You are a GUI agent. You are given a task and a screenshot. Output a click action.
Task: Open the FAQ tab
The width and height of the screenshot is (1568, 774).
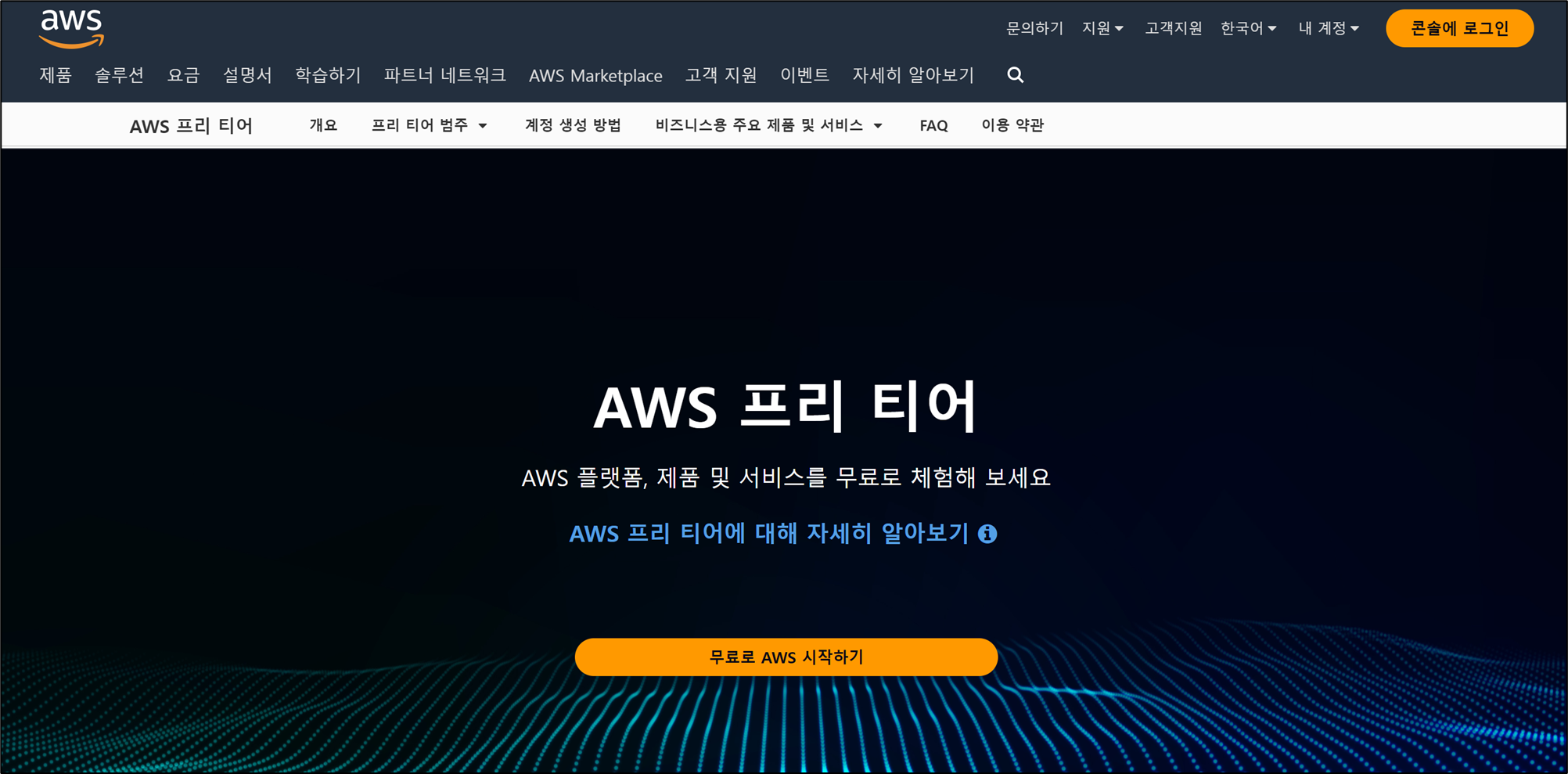[933, 125]
